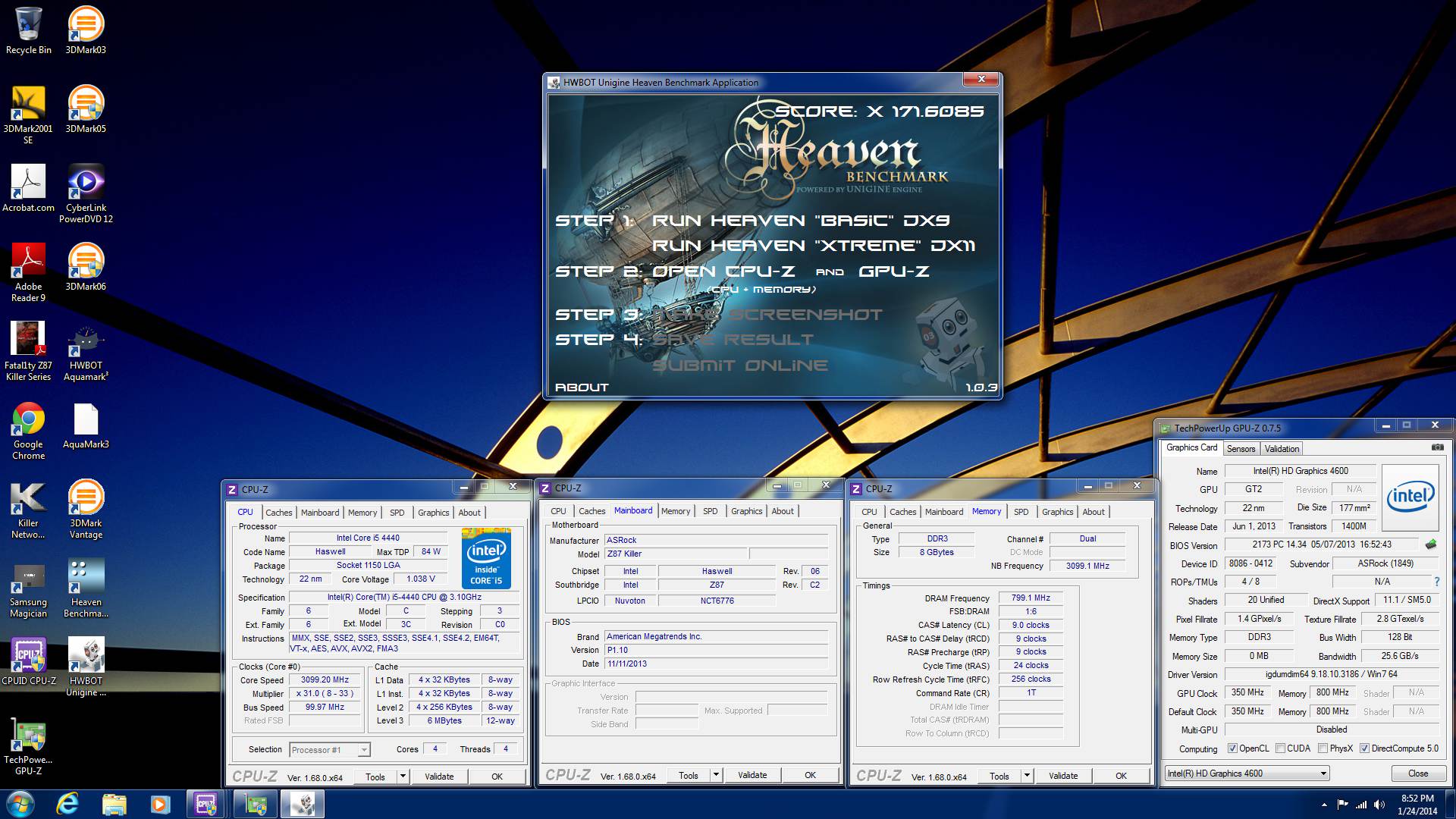Viewport: 1456px width, 819px height.
Task: Show hidden system tray icons
Action: point(1324,805)
